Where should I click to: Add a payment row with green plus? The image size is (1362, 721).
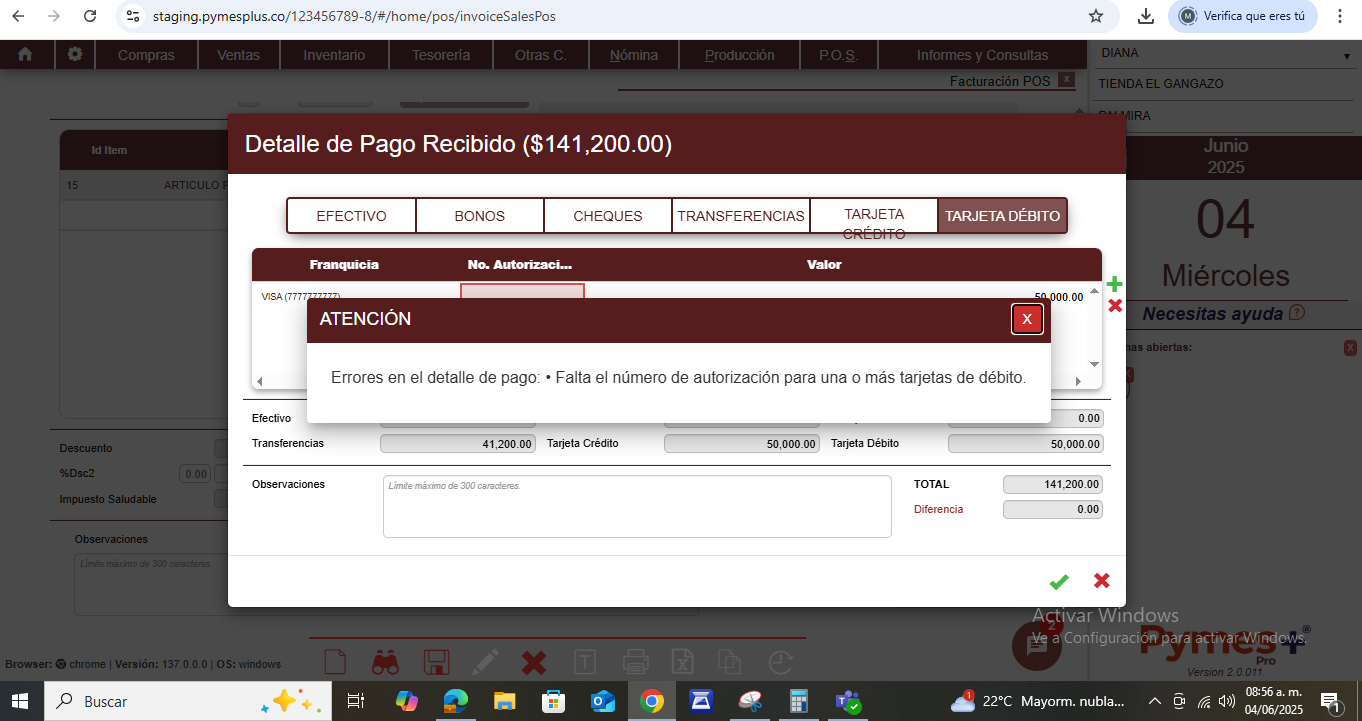pyautogui.click(x=1114, y=285)
